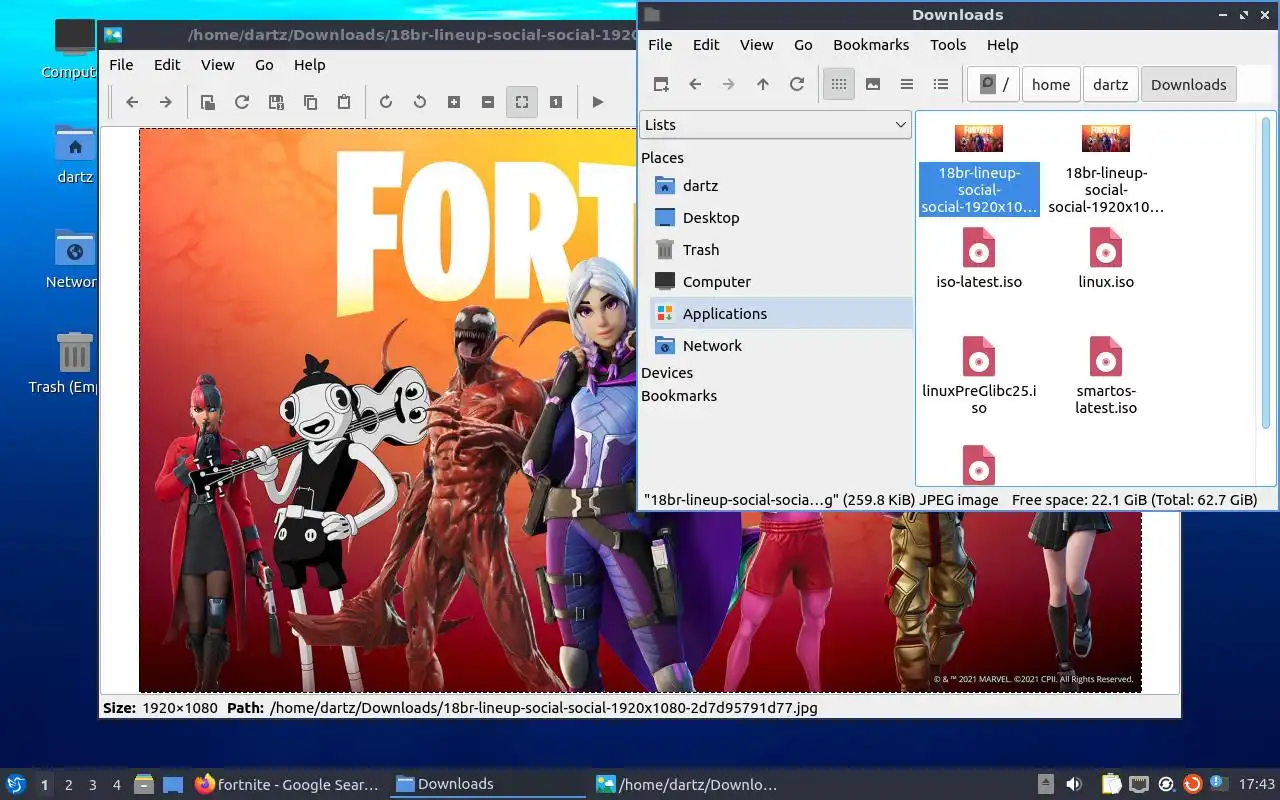Screen dimensions: 1280x800
Task: Click the 'home' path button
Action: coord(1051,84)
